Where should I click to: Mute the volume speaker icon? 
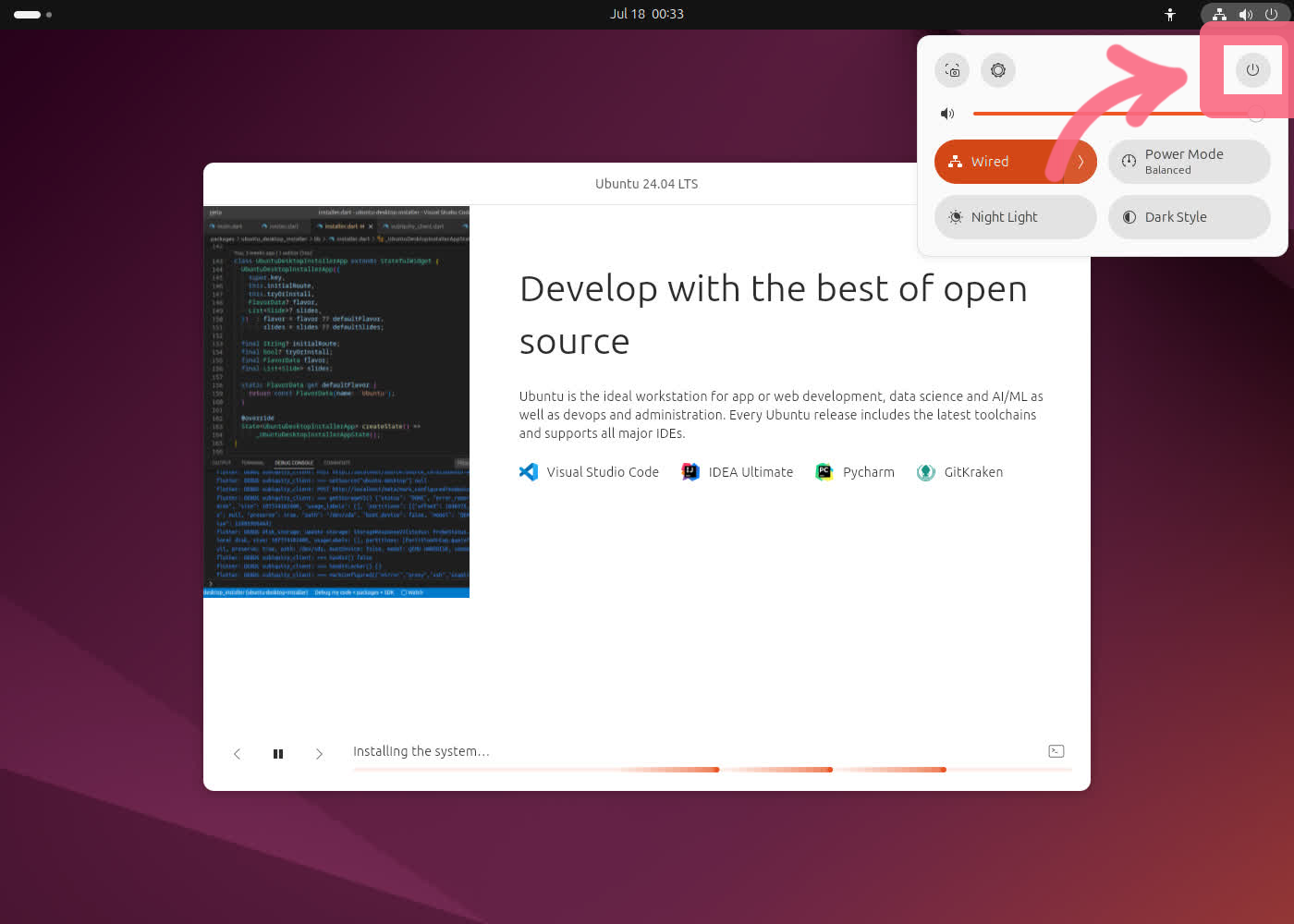pyautogui.click(x=947, y=114)
